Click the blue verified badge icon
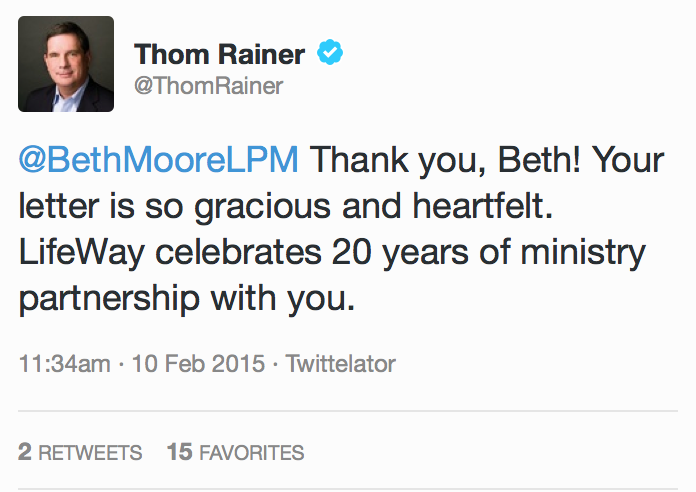The width and height of the screenshot is (696, 492). point(330,52)
